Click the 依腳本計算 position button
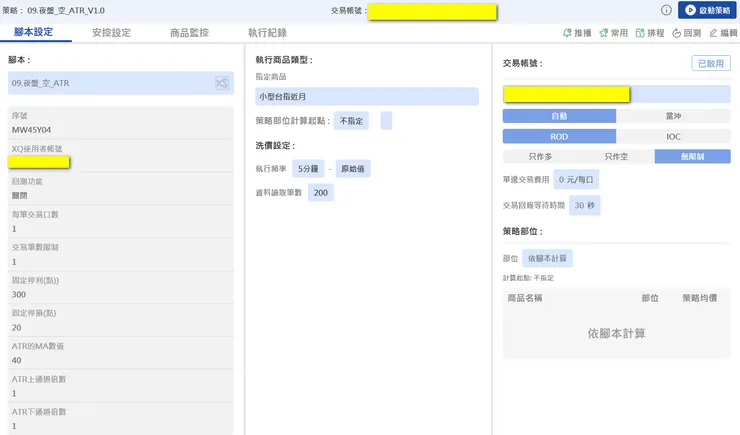 tap(547, 259)
